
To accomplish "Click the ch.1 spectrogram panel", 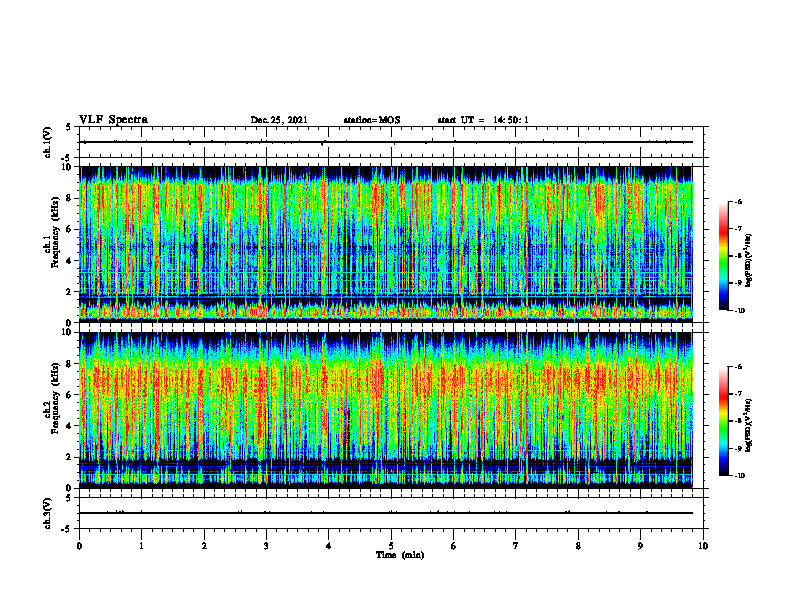I will 386,244.
